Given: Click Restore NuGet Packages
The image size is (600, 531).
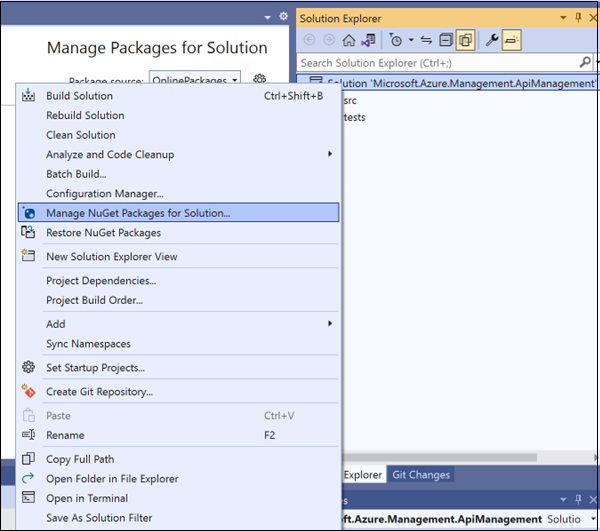Looking at the screenshot, I should tap(178, 233).
